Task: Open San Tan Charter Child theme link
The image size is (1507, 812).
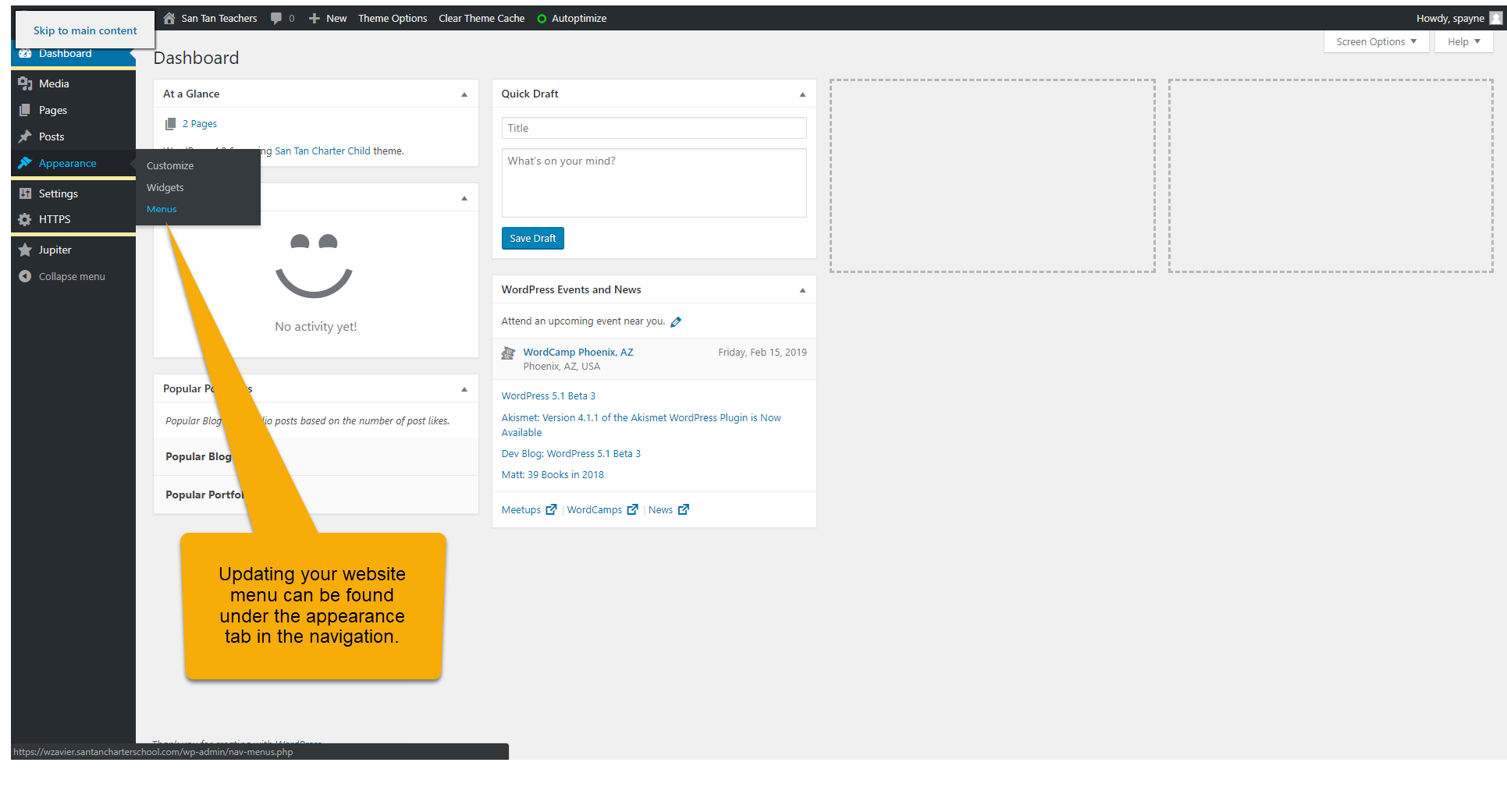Action: pyautogui.click(x=323, y=151)
